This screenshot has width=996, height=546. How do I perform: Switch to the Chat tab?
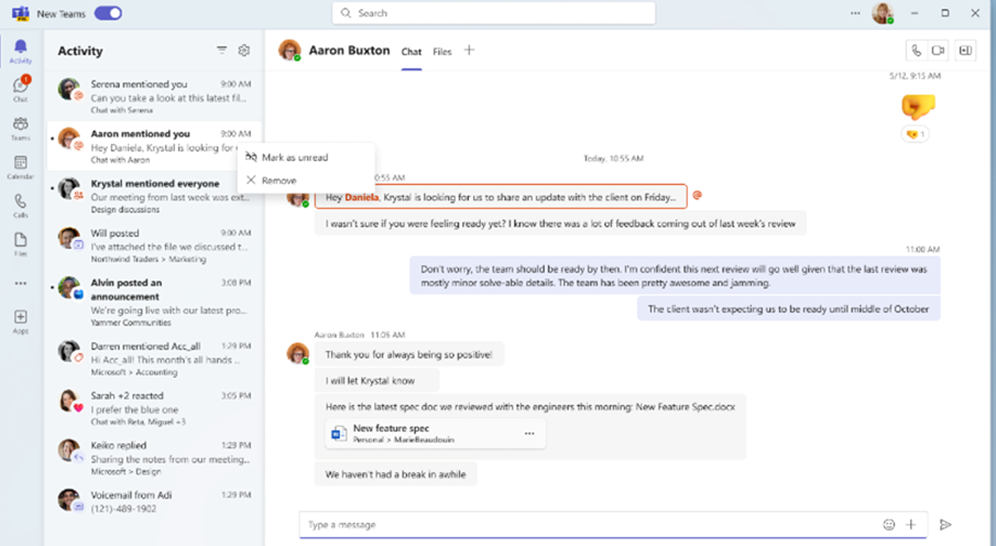click(x=411, y=52)
